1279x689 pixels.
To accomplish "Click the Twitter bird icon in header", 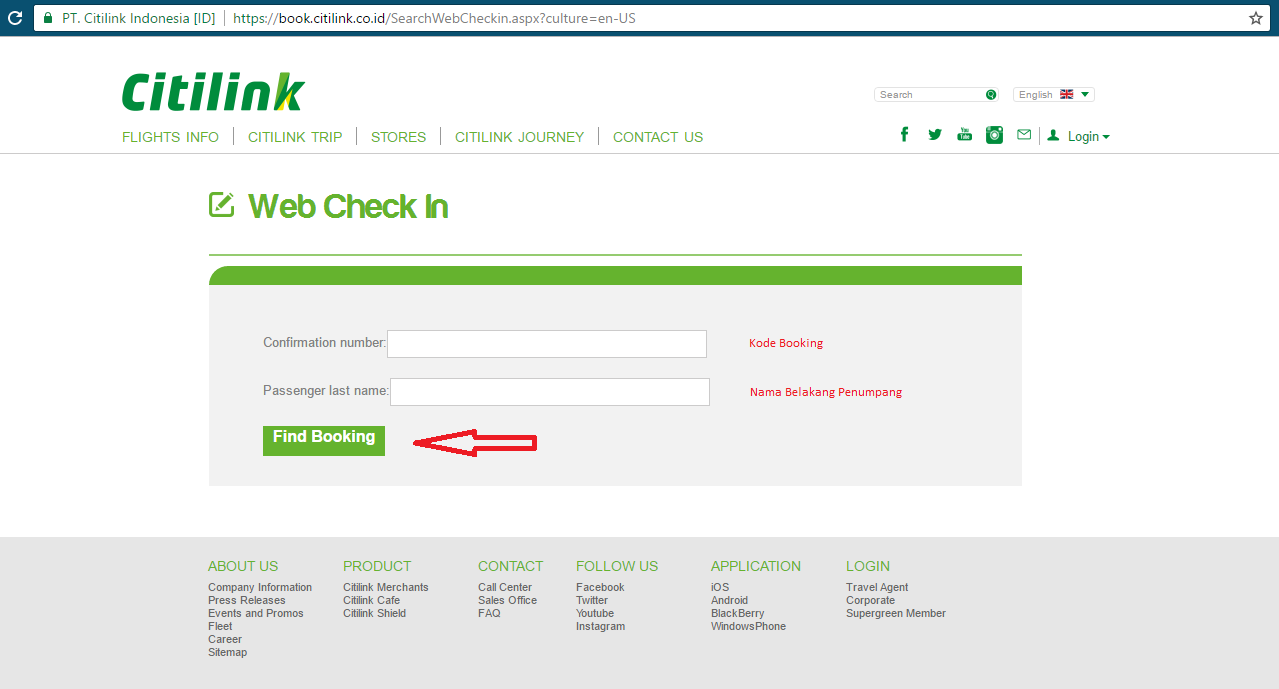I will pyautogui.click(x=934, y=133).
